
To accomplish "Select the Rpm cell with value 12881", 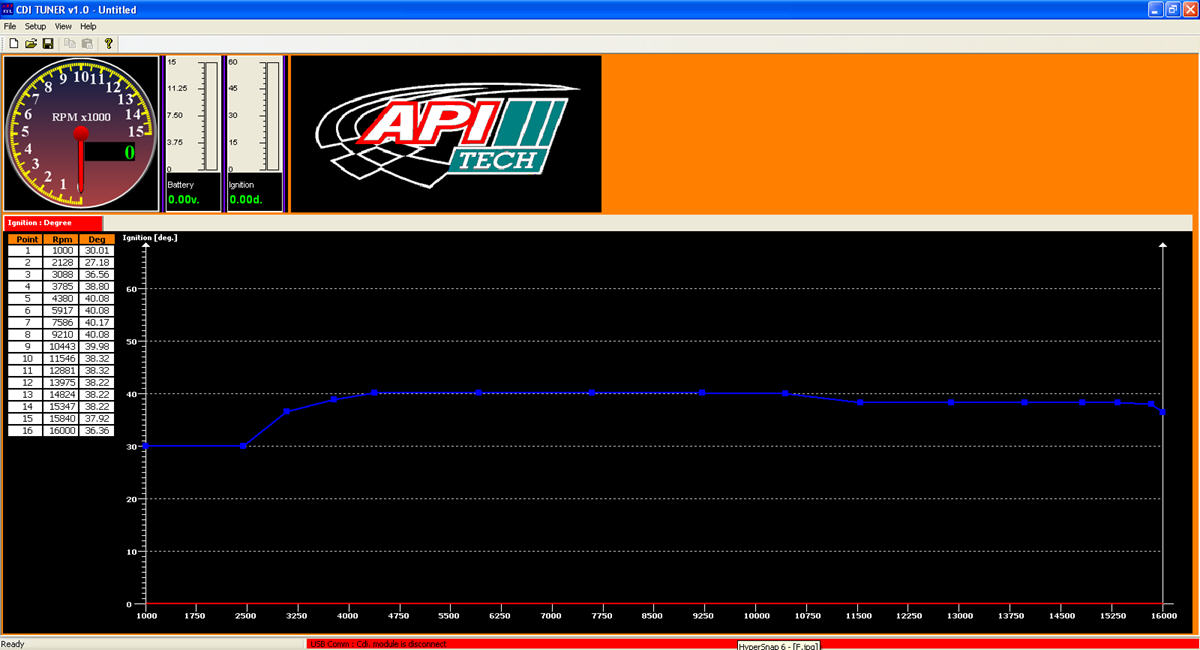I will [x=63, y=370].
